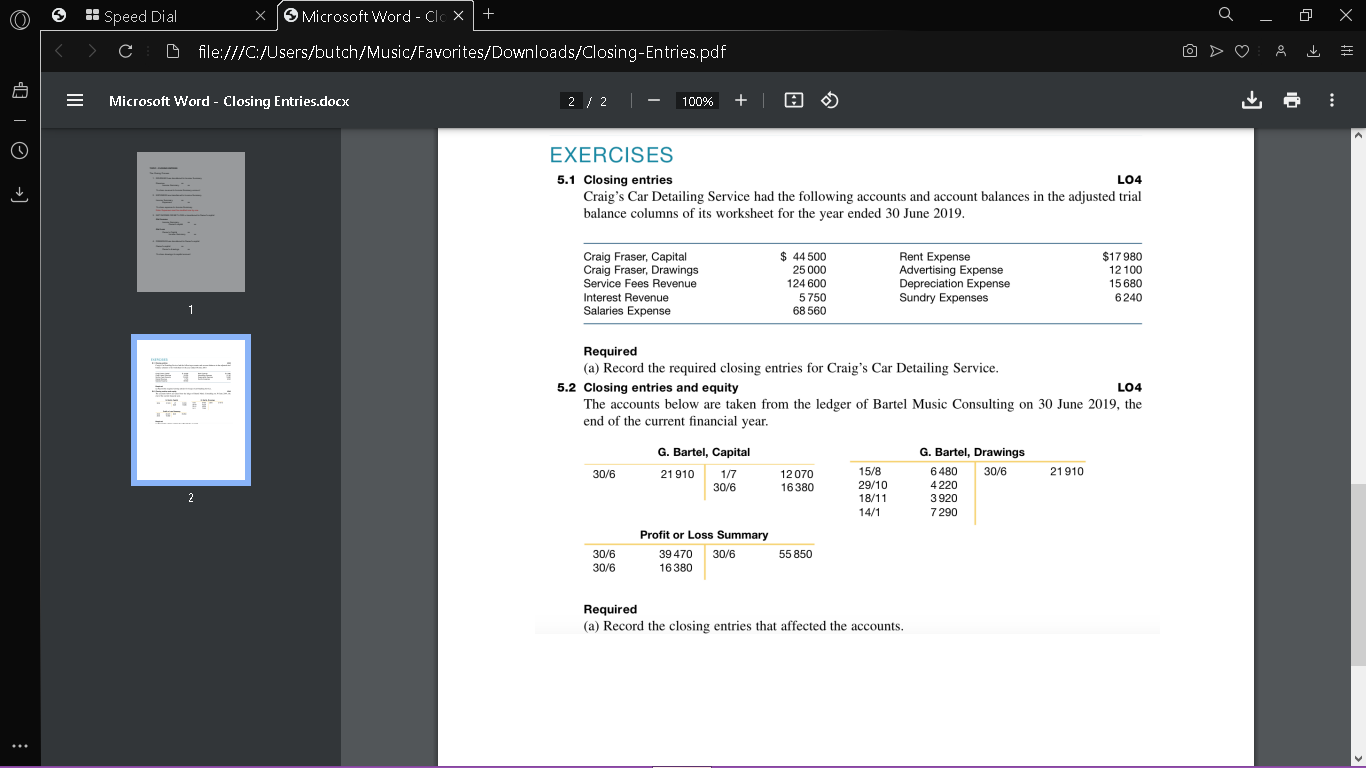Click the EXERCISES heading

pos(612,155)
